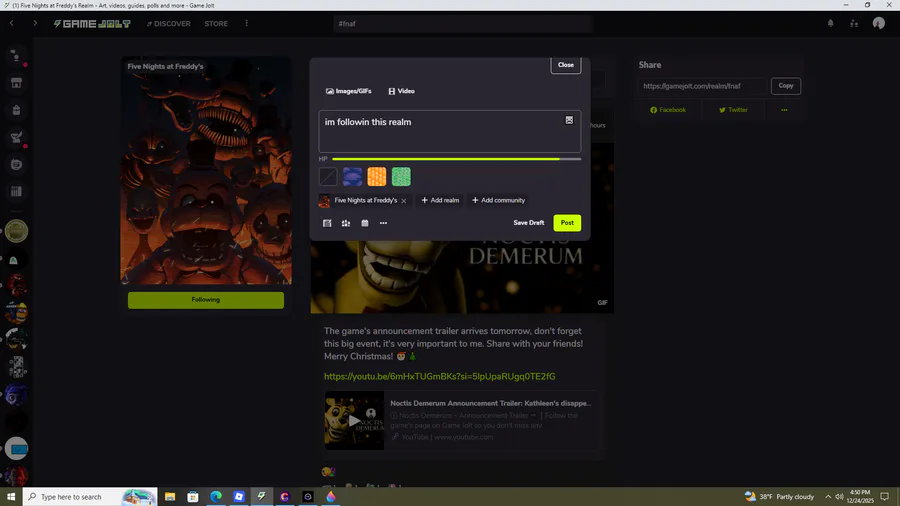Open the top sidebar icon with notification dot

pos(16,56)
